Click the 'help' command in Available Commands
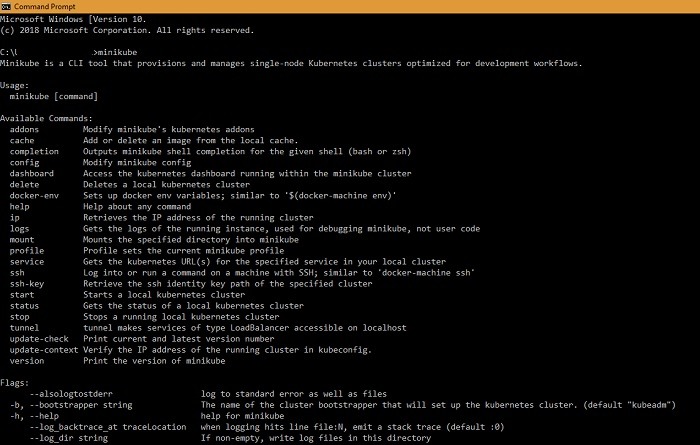 19,207
